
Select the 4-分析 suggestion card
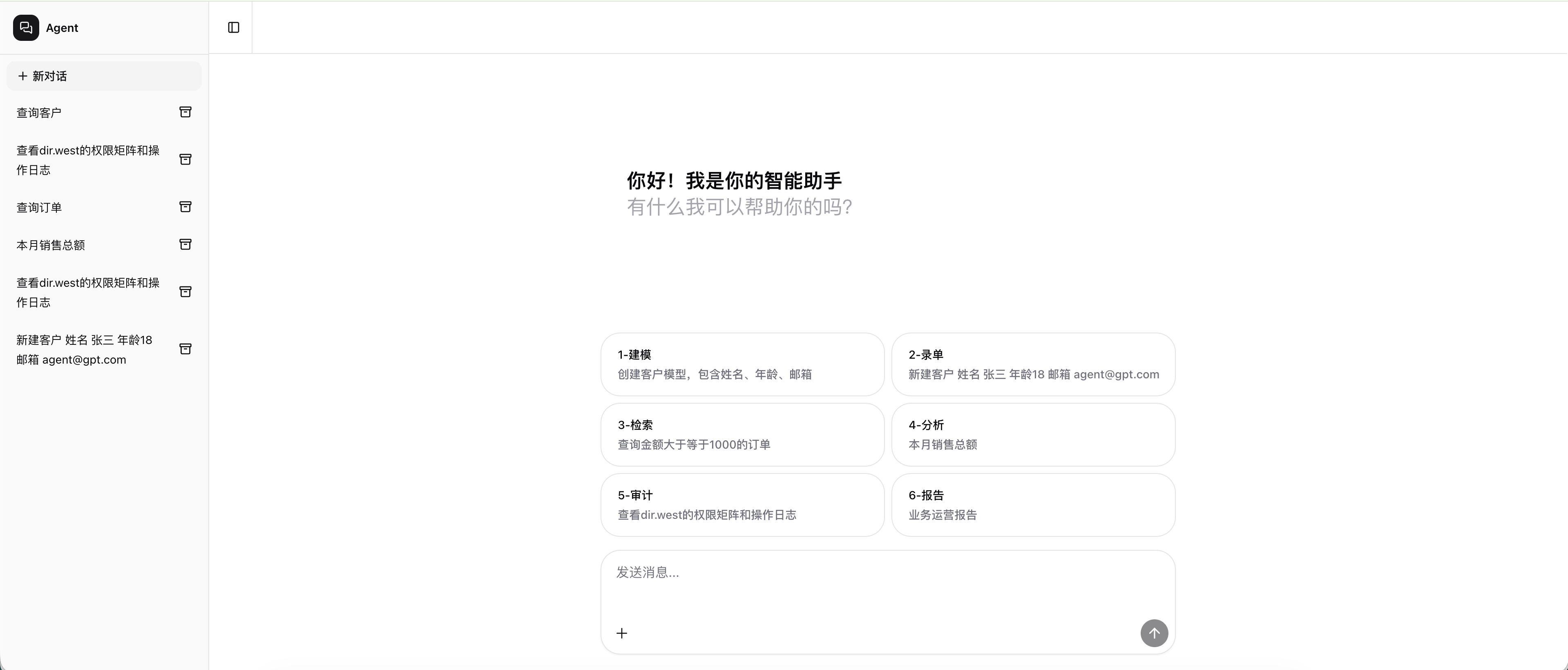1034,435
